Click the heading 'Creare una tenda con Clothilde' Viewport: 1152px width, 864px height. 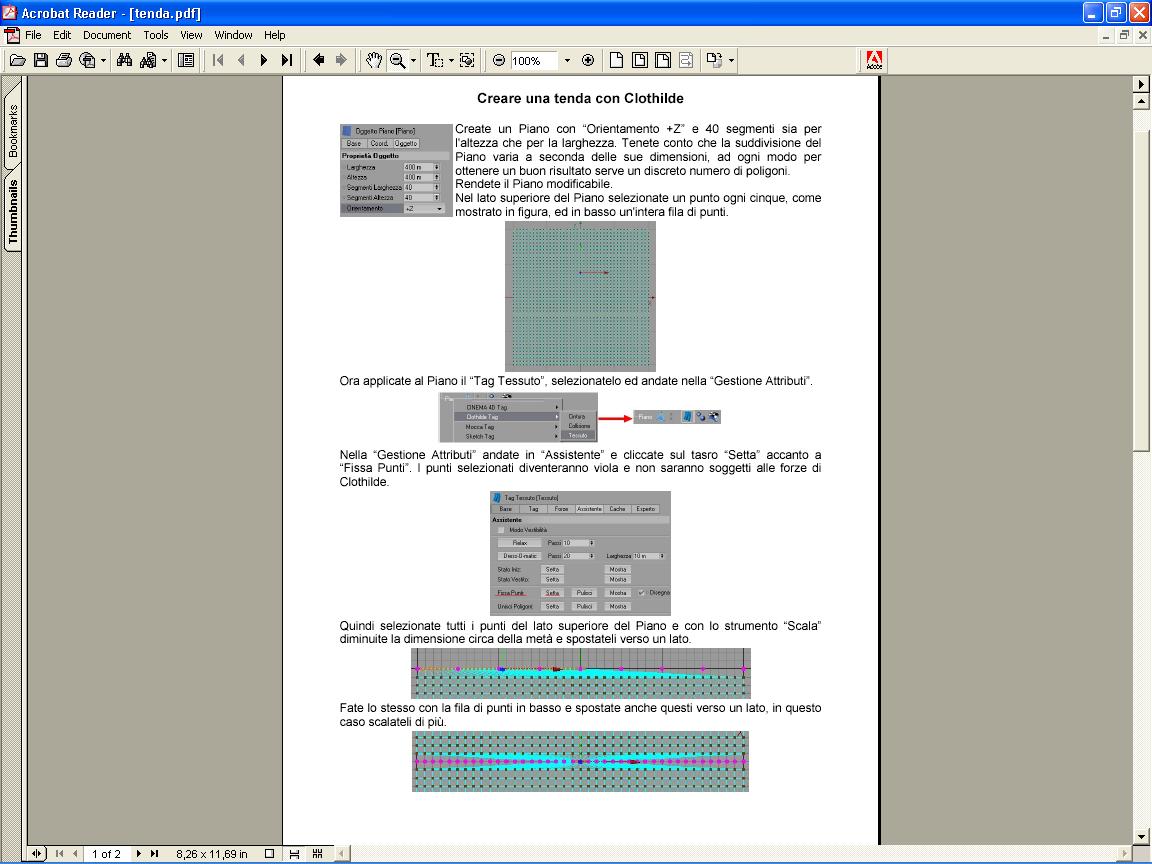(x=580, y=98)
